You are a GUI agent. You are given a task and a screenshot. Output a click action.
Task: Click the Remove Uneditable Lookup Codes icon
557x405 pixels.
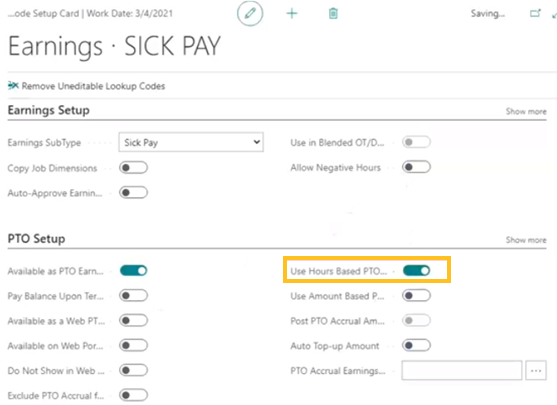[x=13, y=86]
